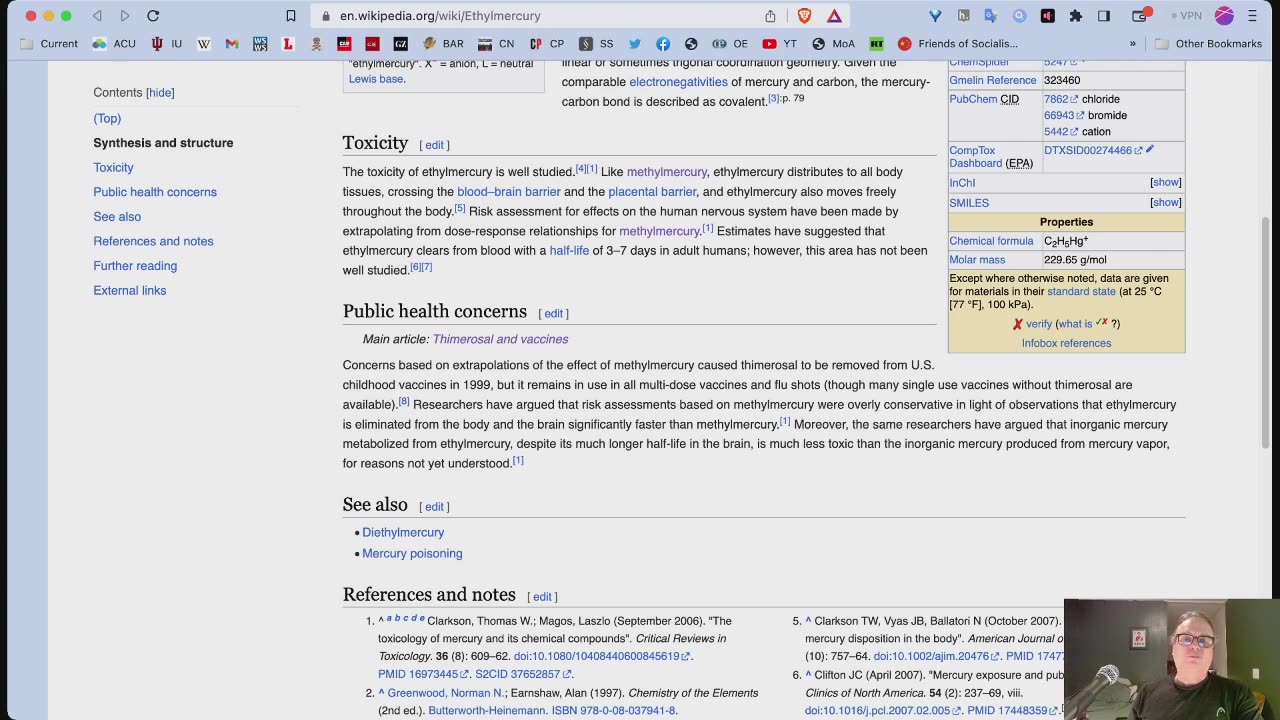Open the Diethylmercury link
The width and height of the screenshot is (1280, 720).
[403, 533]
